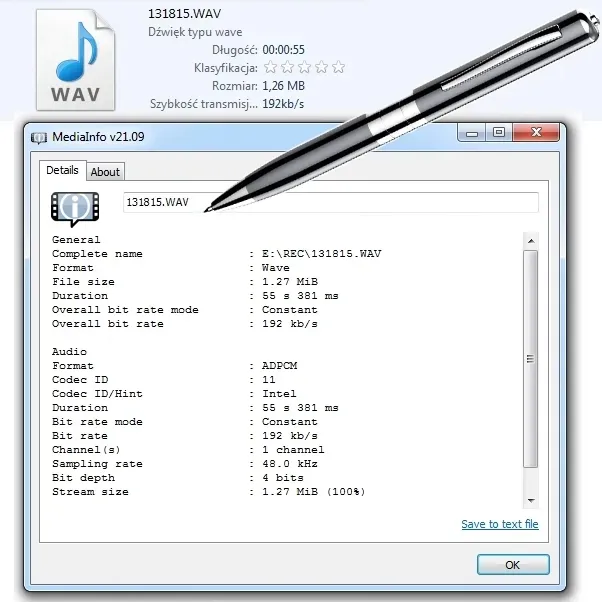Click the Bit depth value 4 bits

pos(283,478)
